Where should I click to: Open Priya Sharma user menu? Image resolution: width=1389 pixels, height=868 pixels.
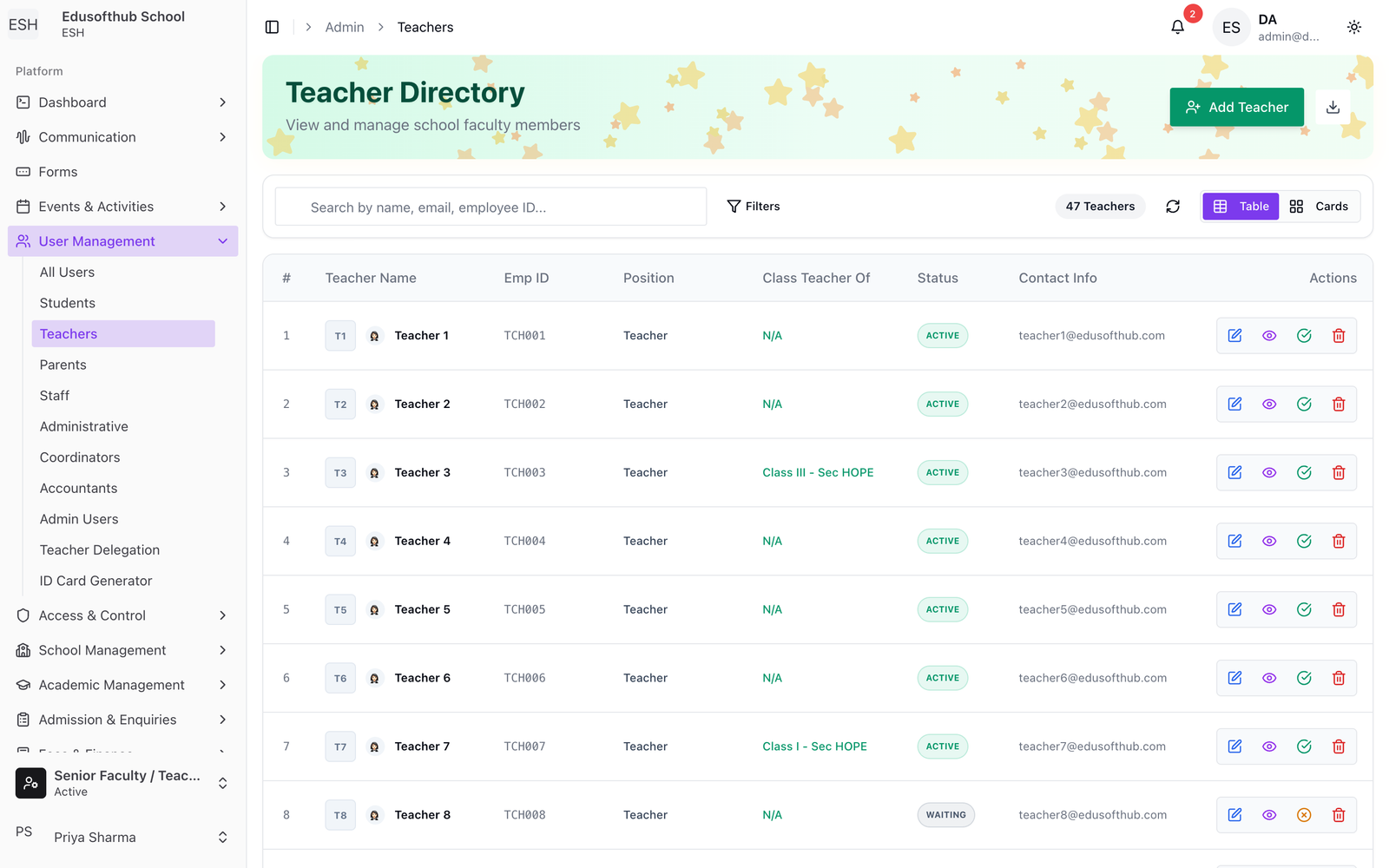(x=122, y=838)
